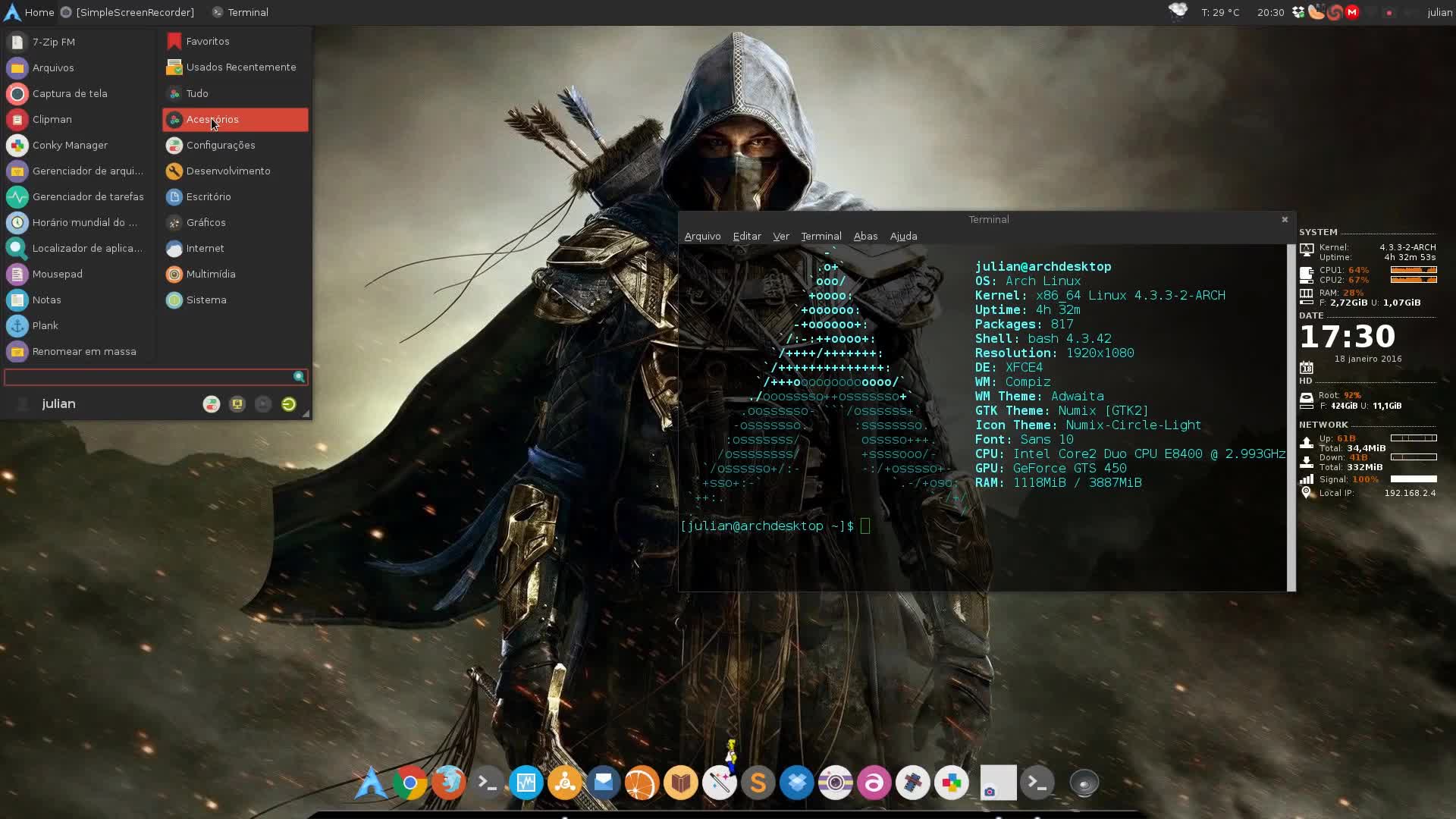Launch Conky Manager from the menu list
Viewport: 1456px width, 819px height.
78,145
